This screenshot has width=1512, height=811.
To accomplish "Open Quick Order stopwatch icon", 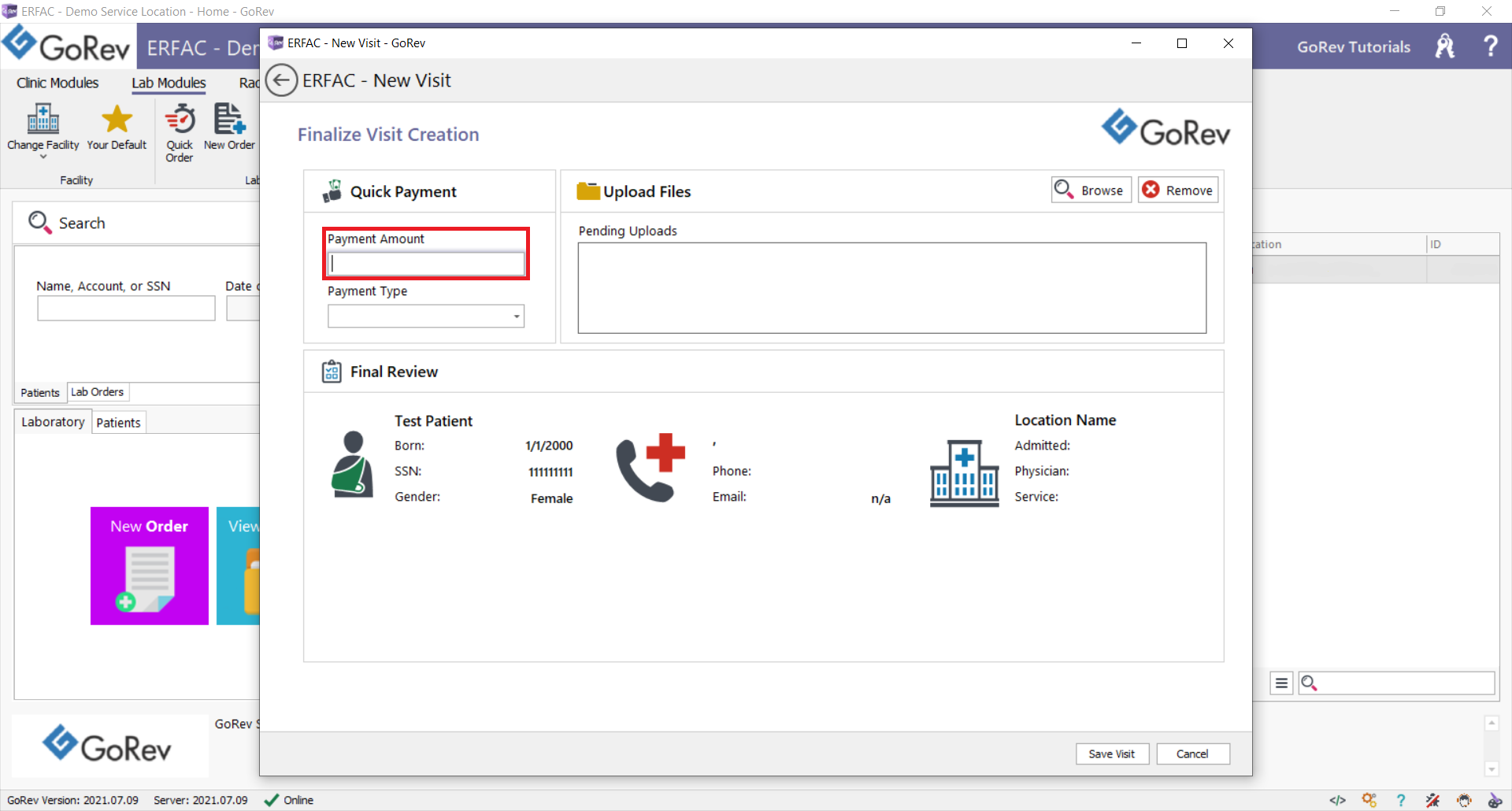I will tap(180, 119).
